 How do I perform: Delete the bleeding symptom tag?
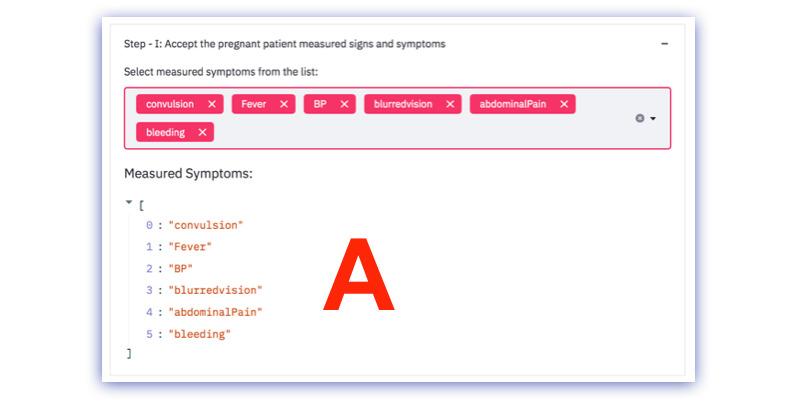point(202,132)
